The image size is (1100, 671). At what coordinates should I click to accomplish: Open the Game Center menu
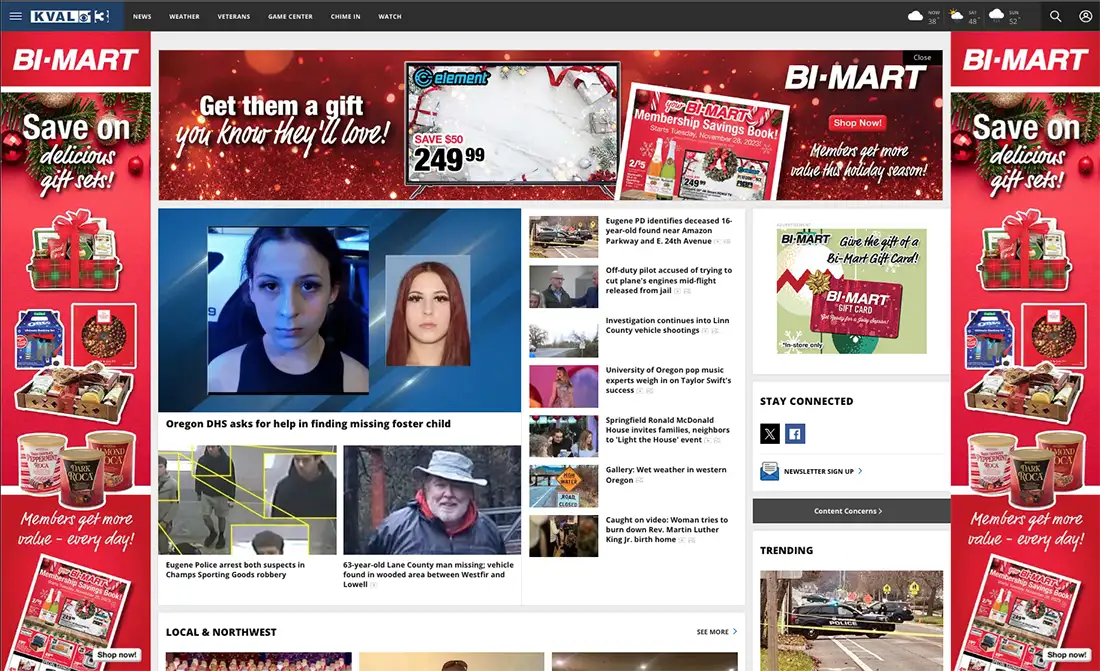(x=290, y=16)
